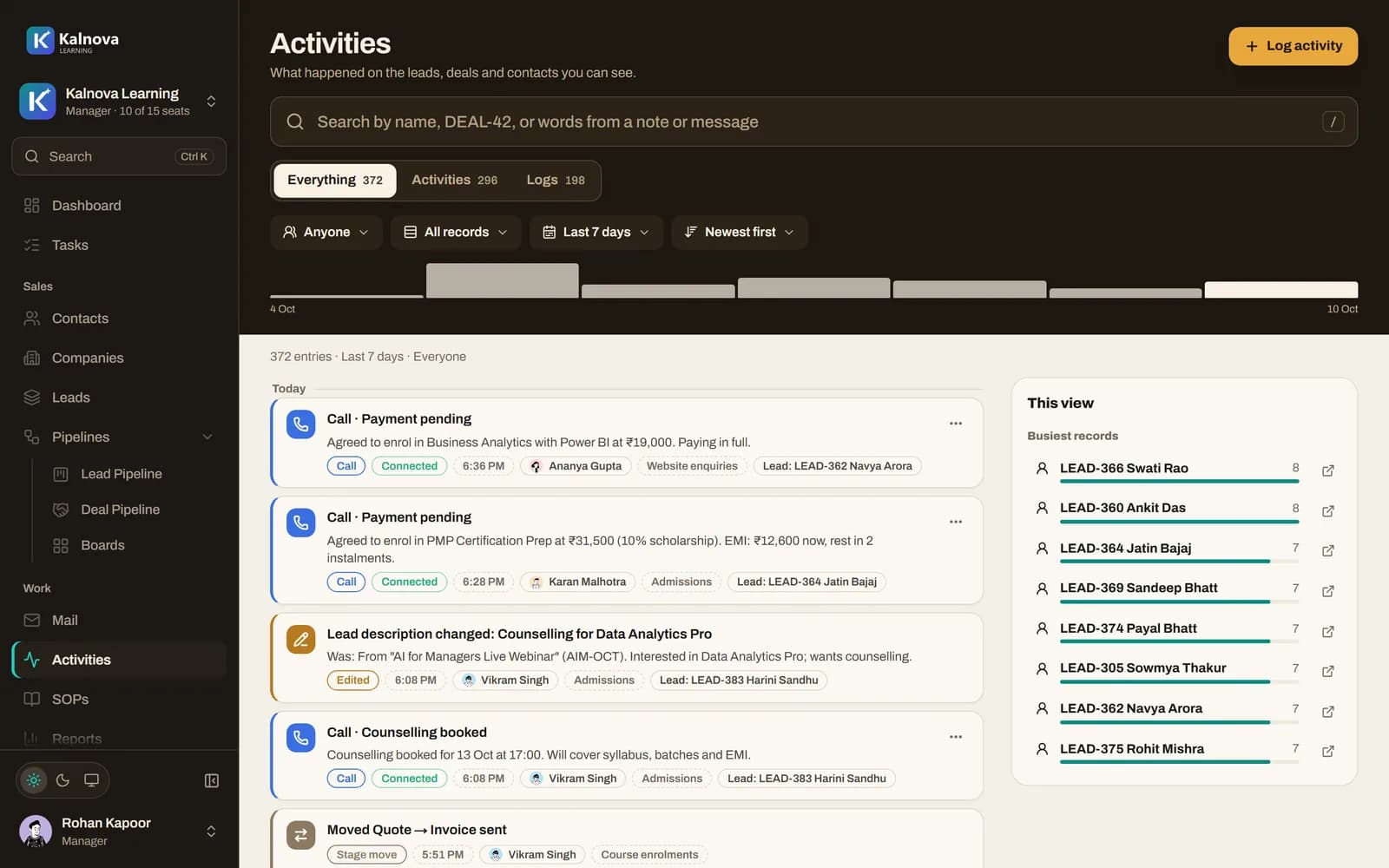Click the Stage move tag
Image resolution: width=1389 pixels, height=868 pixels.
pos(366,855)
